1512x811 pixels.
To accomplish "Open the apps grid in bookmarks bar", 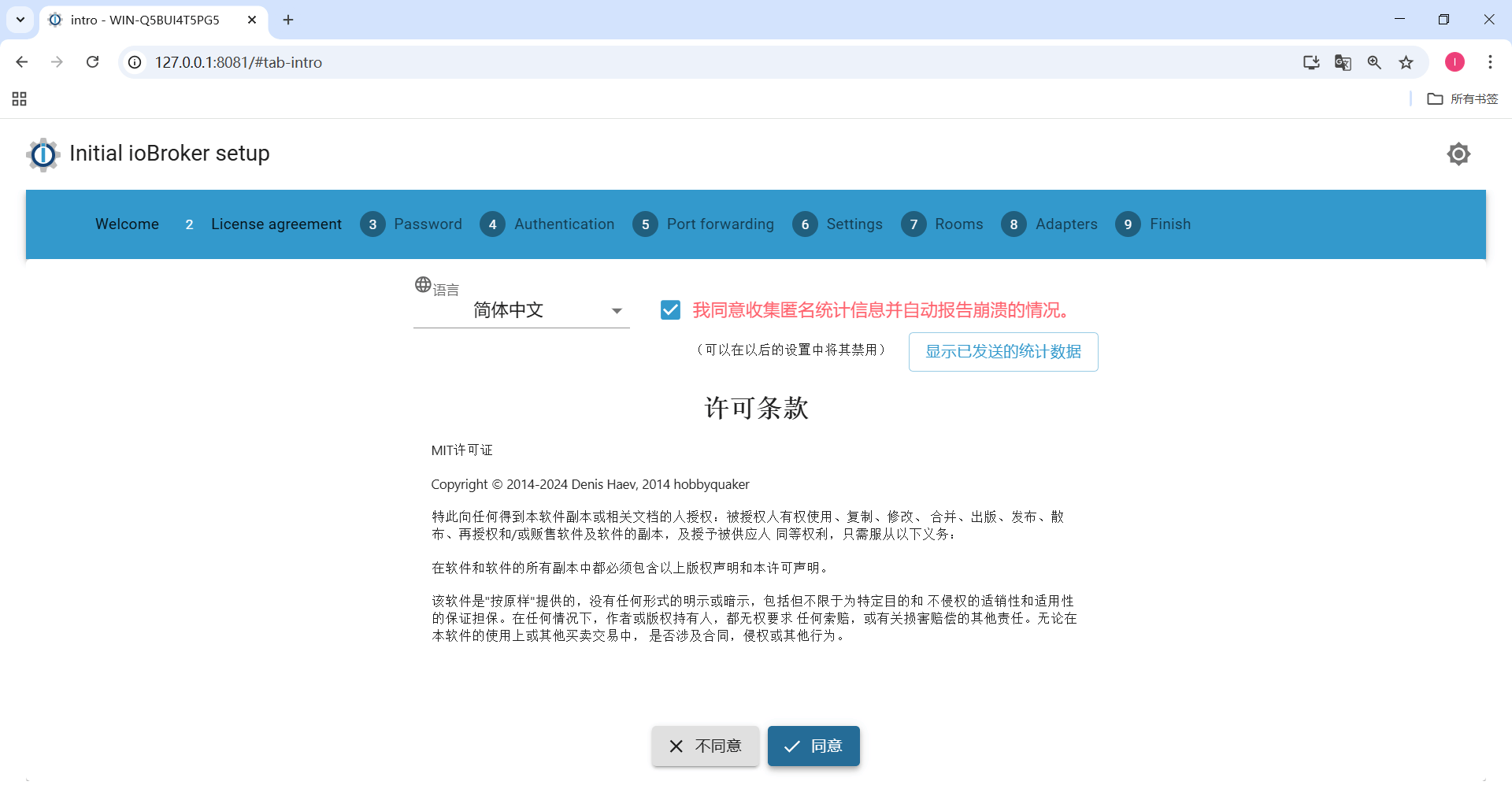I will tap(20, 98).
